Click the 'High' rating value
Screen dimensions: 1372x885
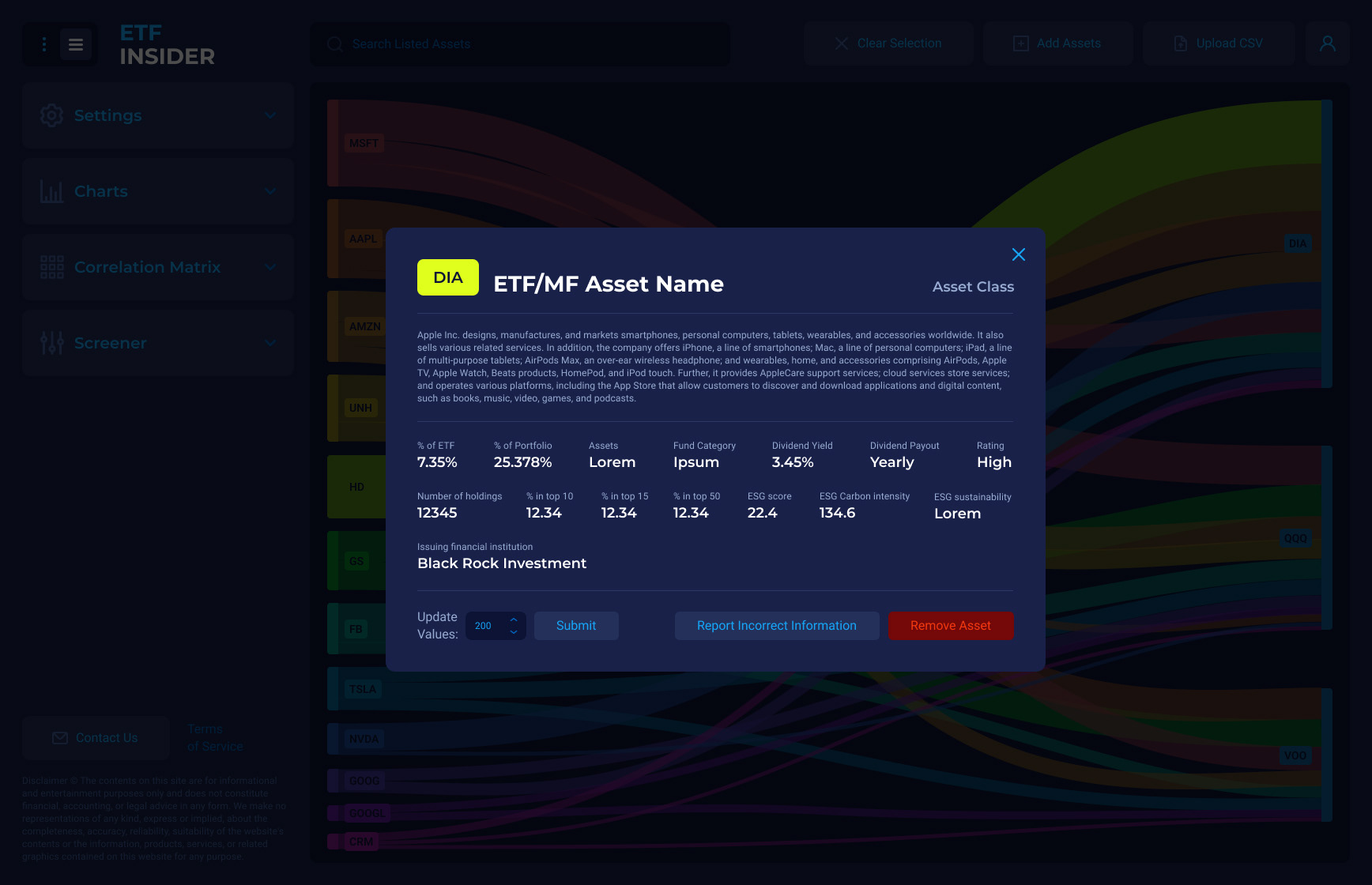(x=994, y=462)
